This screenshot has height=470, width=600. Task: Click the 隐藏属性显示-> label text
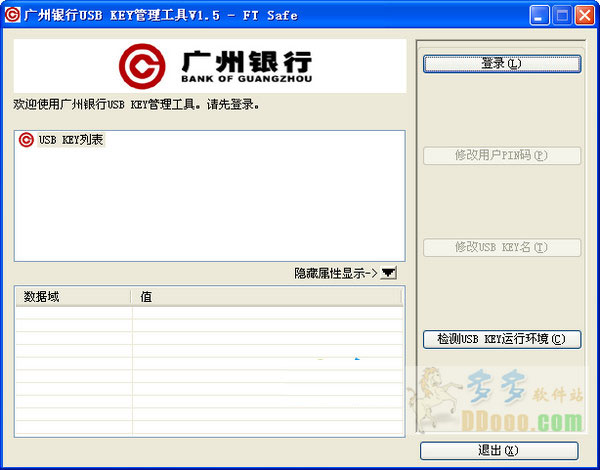click(x=336, y=273)
